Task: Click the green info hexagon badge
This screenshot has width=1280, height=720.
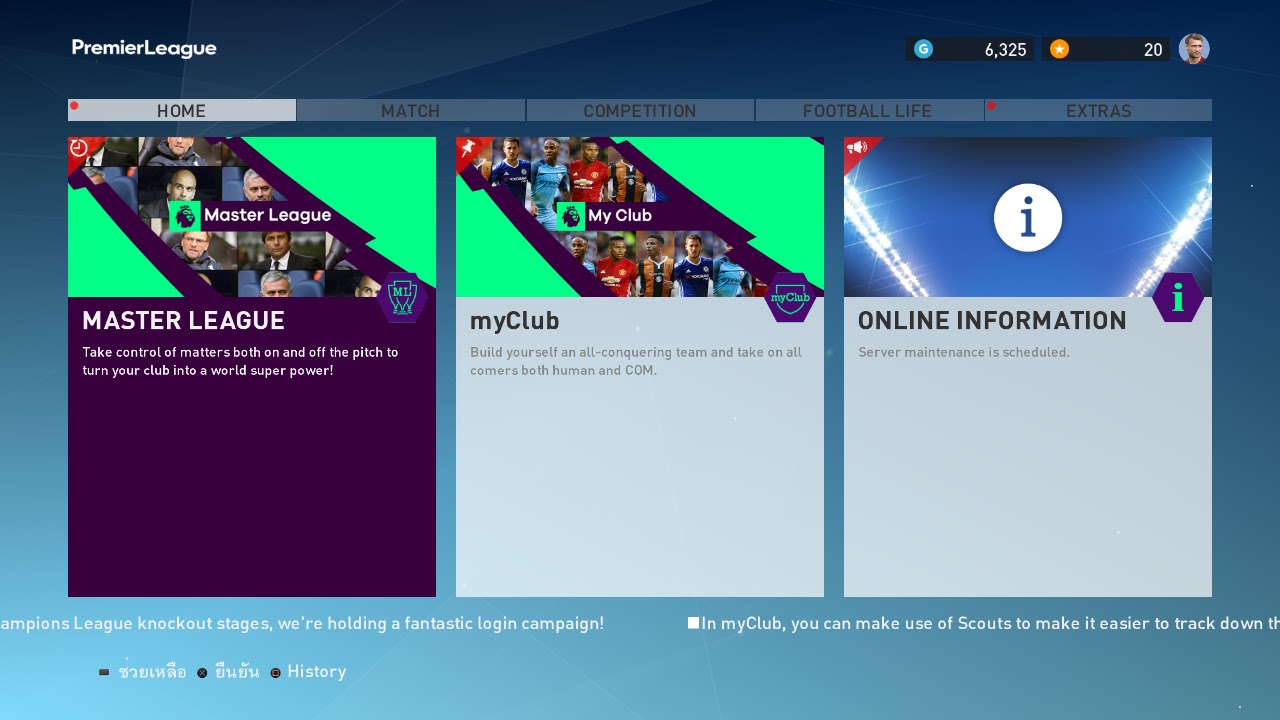Action: click(1178, 297)
